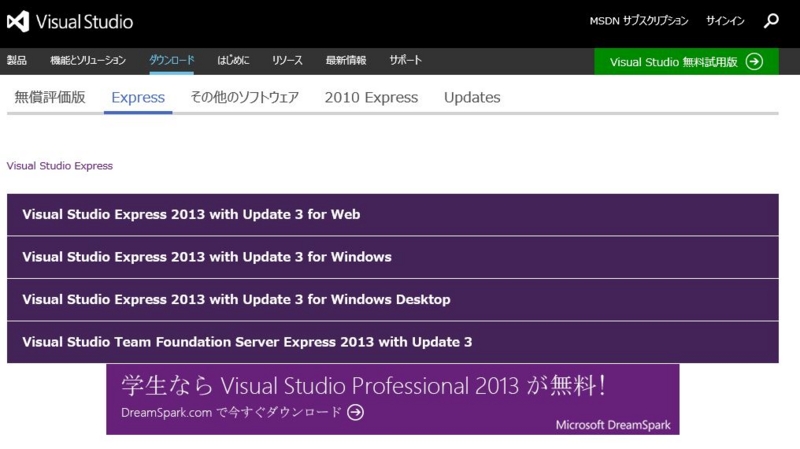Select the Express tab

click(138, 97)
